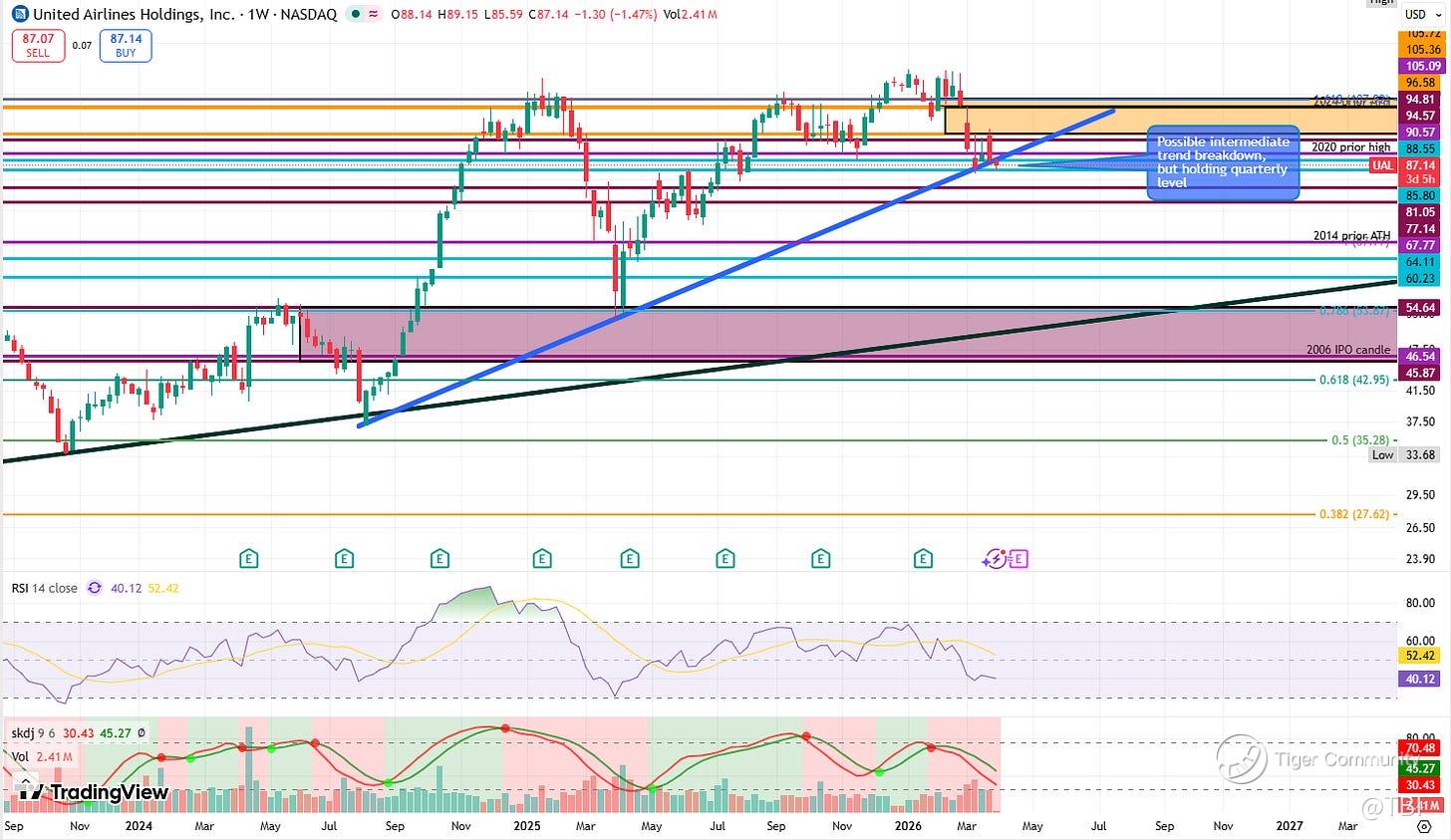Screen dimensions: 1451x840
Task: Click the '2014 prior ATH' line label
Action: (x=1351, y=236)
